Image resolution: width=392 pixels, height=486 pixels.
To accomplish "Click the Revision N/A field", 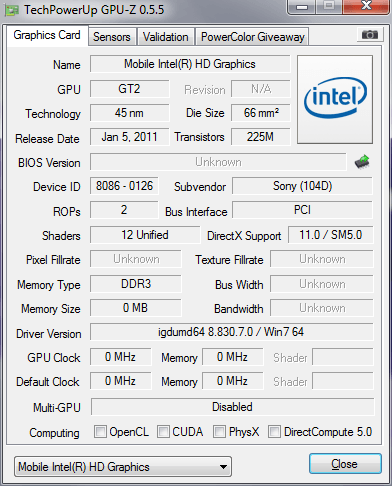I will tap(261, 89).
